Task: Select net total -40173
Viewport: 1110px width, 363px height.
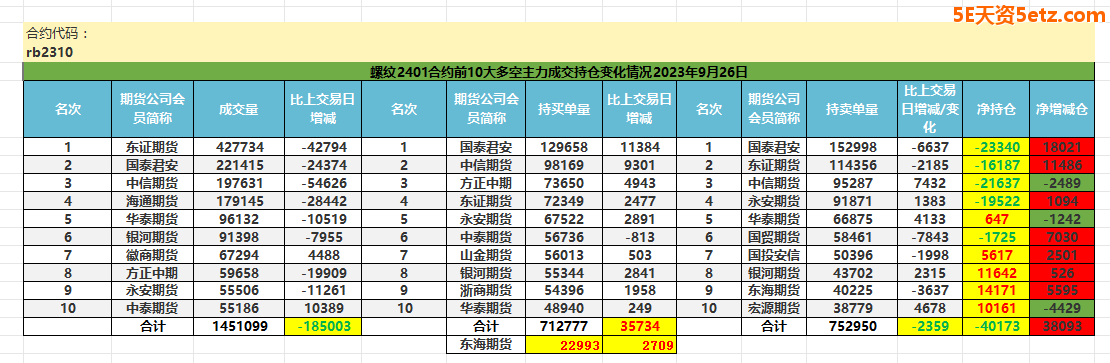Action: [995, 326]
